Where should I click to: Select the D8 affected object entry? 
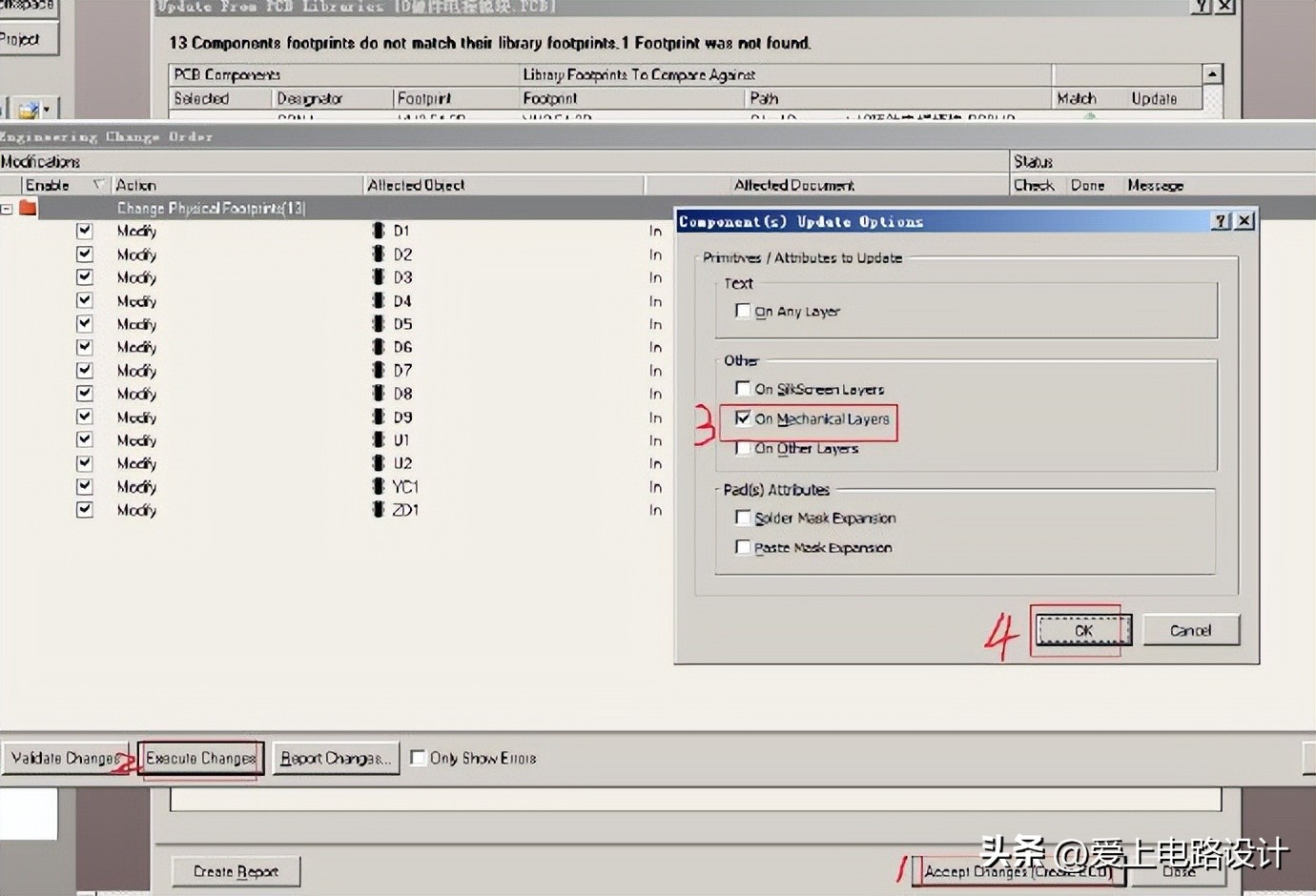(402, 394)
